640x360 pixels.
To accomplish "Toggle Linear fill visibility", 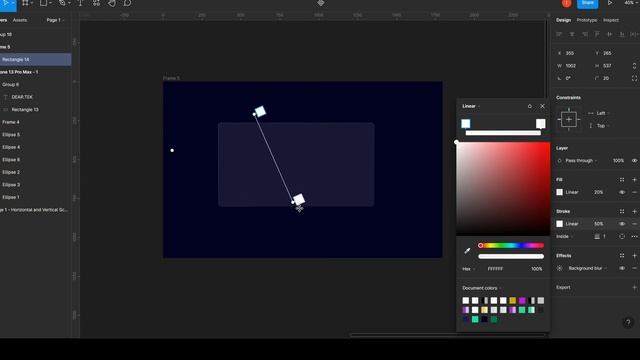I will pos(622,192).
